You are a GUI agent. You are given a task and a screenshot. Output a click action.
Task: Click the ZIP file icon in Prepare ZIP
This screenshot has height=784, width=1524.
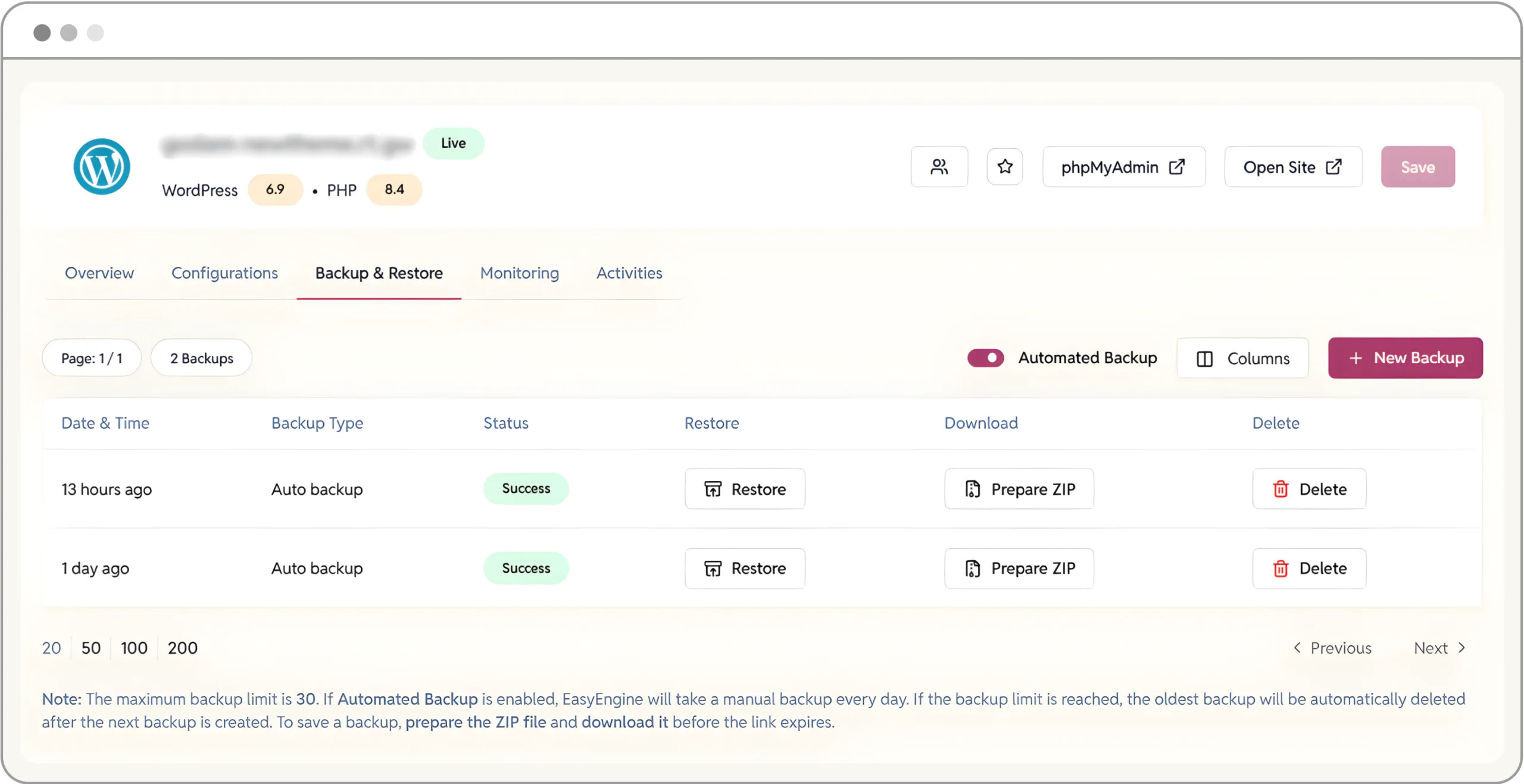tap(972, 489)
